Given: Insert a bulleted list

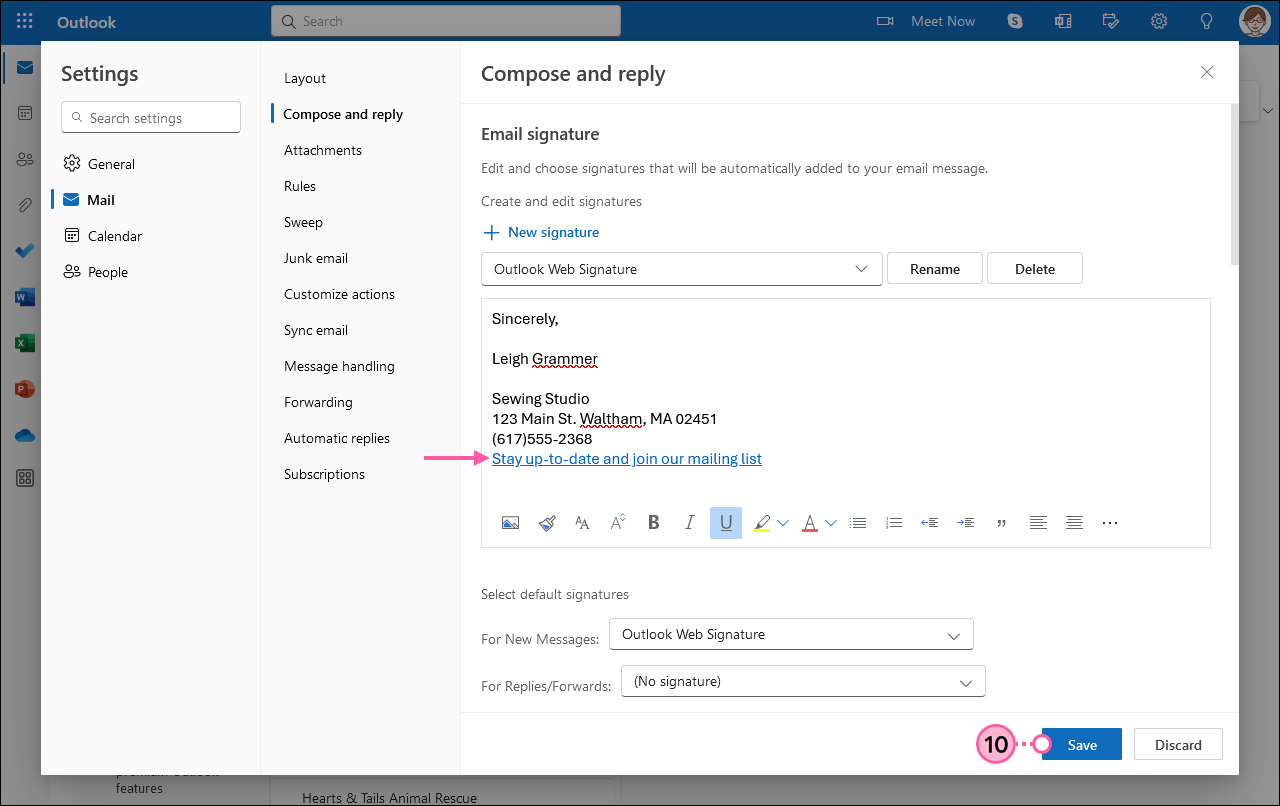Looking at the screenshot, I should [858, 523].
